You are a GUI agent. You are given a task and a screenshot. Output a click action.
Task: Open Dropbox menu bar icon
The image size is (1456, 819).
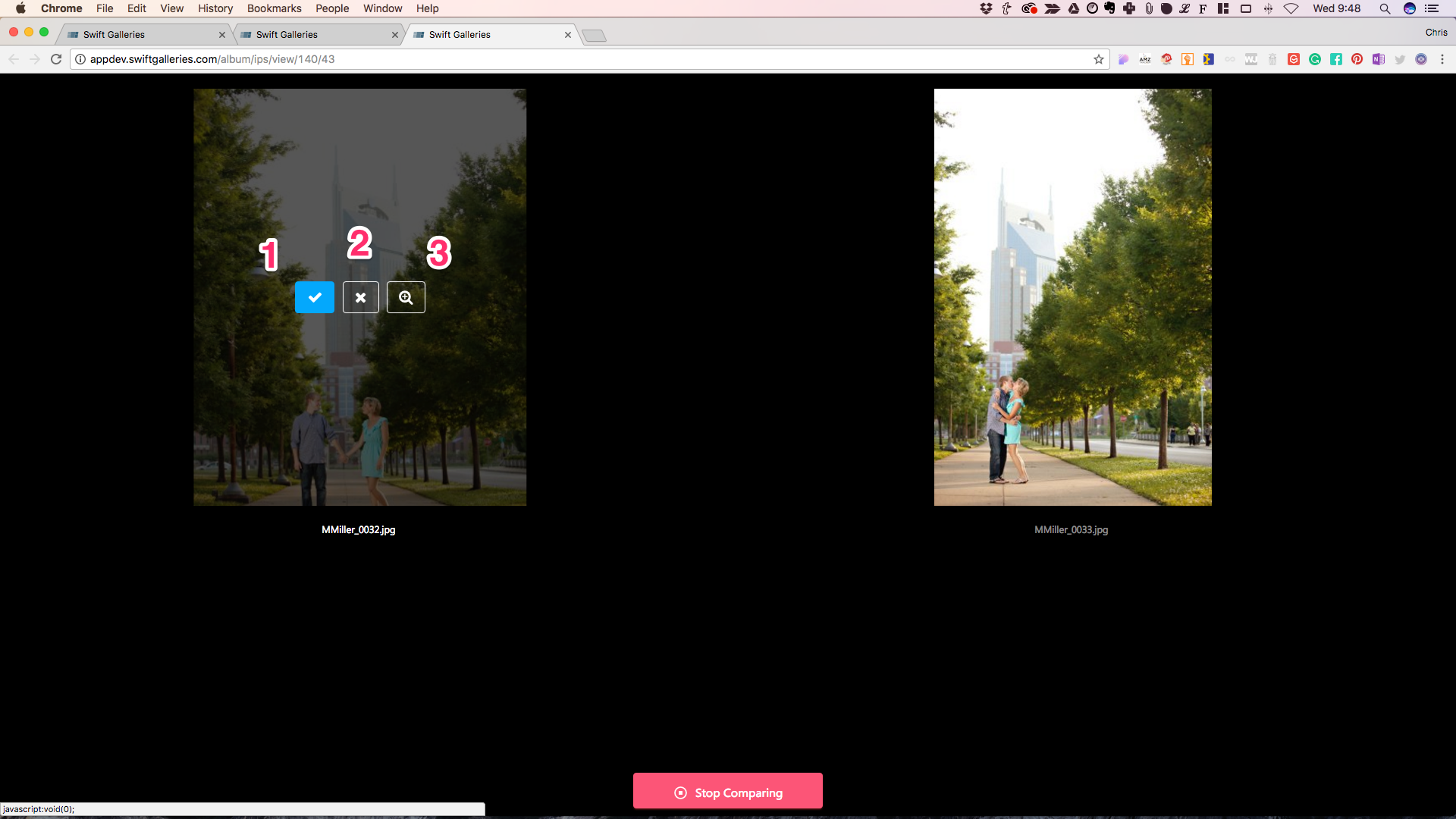coord(986,8)
